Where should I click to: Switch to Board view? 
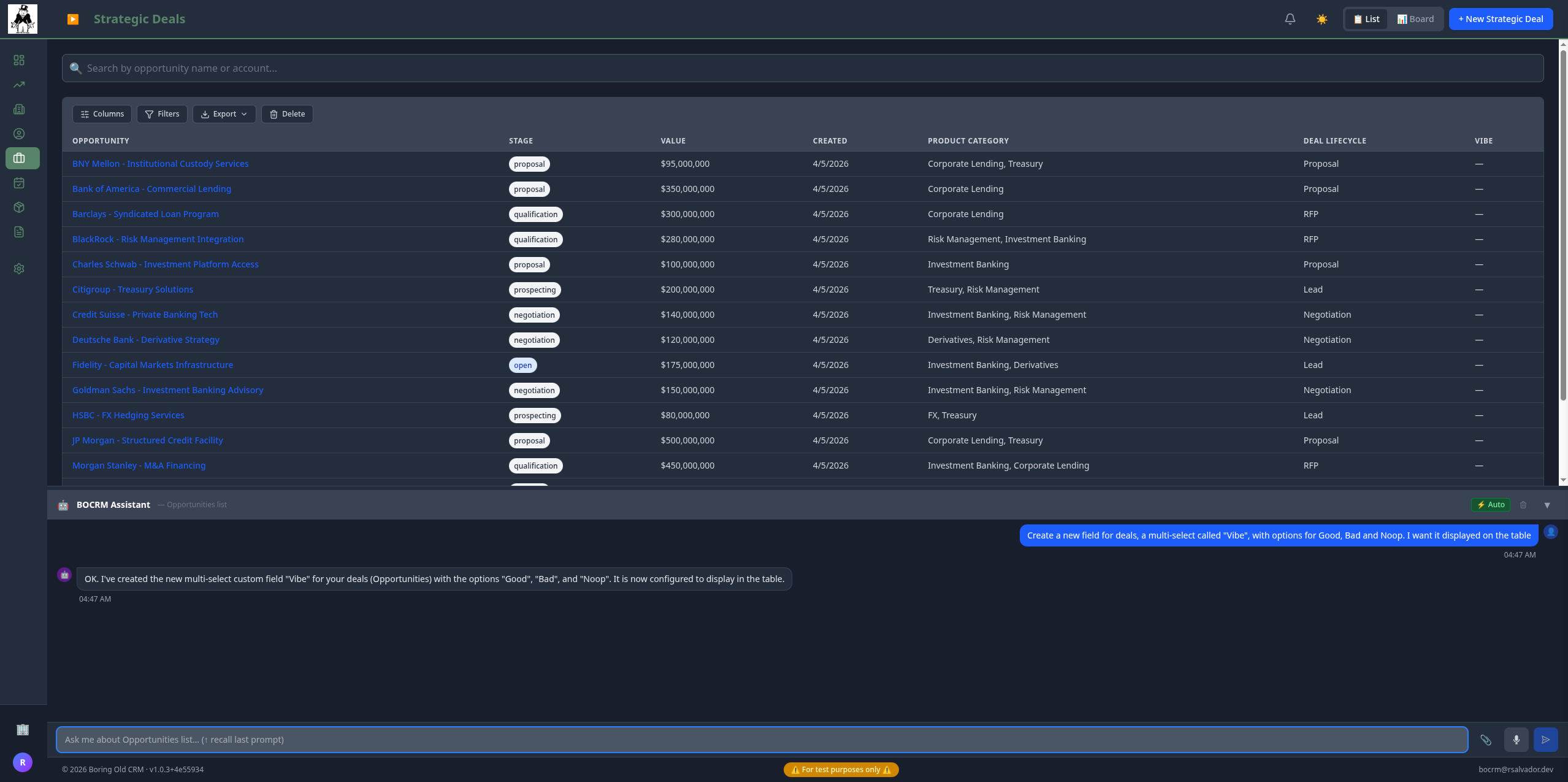click(x=1415, y=19)
